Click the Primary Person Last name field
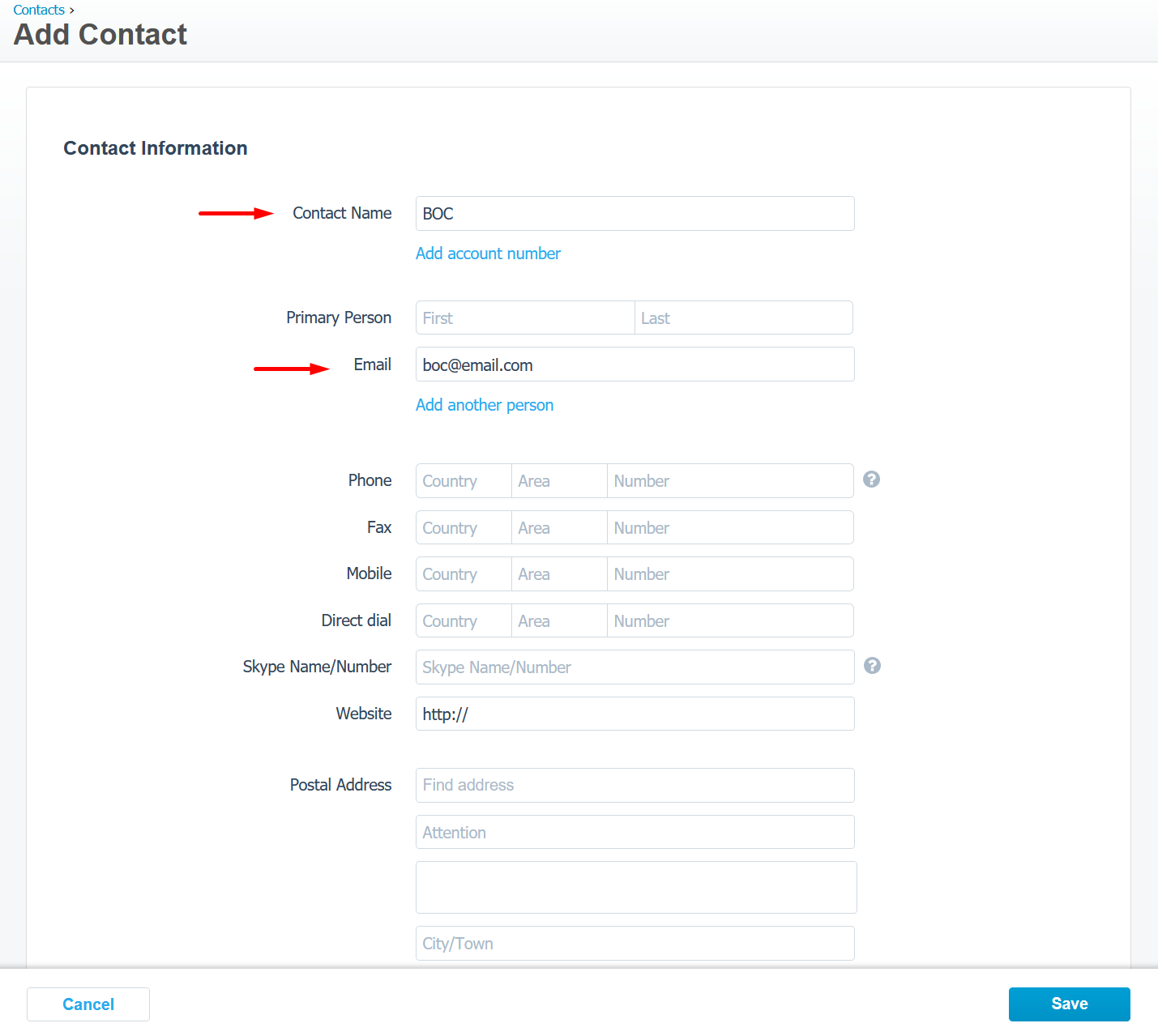Screen dimensions: 1158x1036 (x=743, y=318)
